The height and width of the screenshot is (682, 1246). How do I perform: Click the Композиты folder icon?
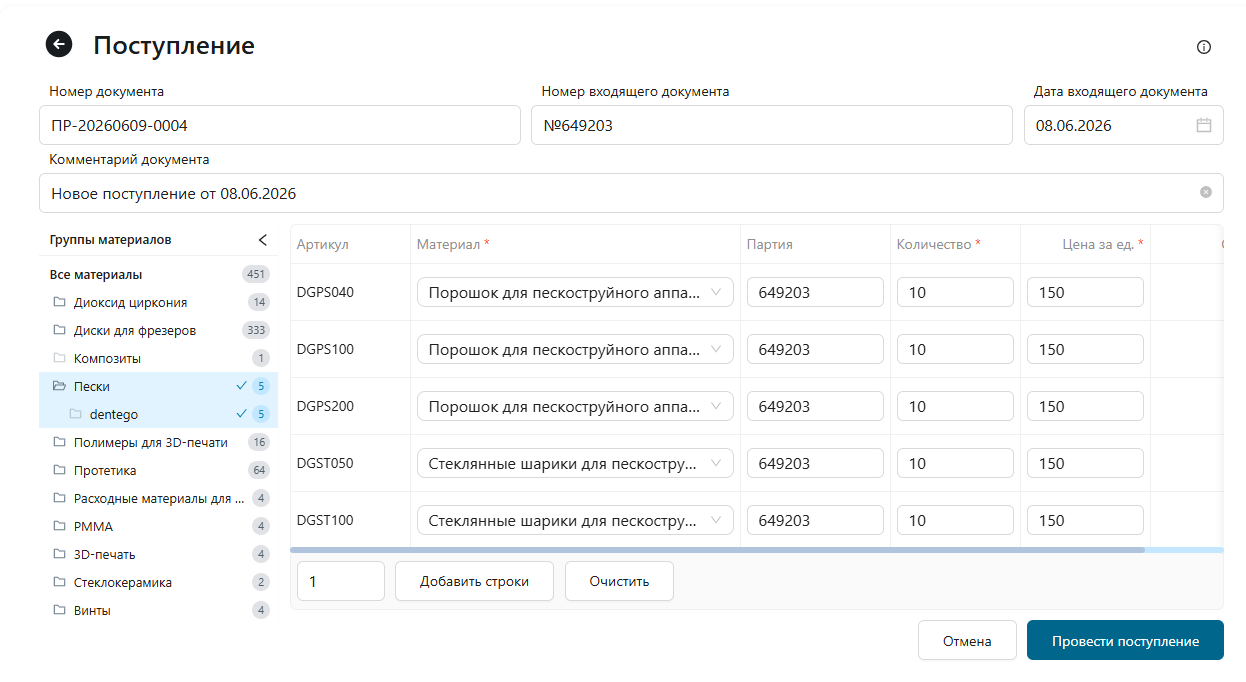tap(58, 358)
